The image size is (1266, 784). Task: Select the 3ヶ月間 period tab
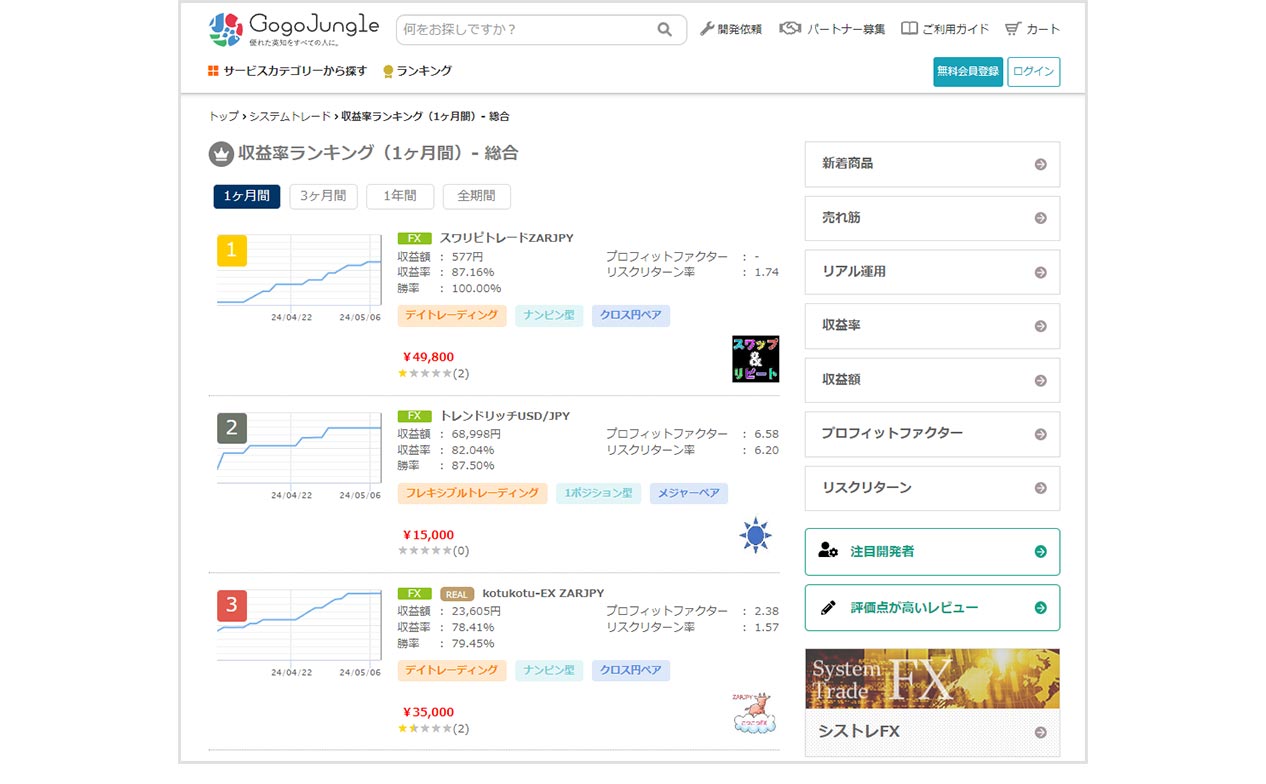point(324,196)
